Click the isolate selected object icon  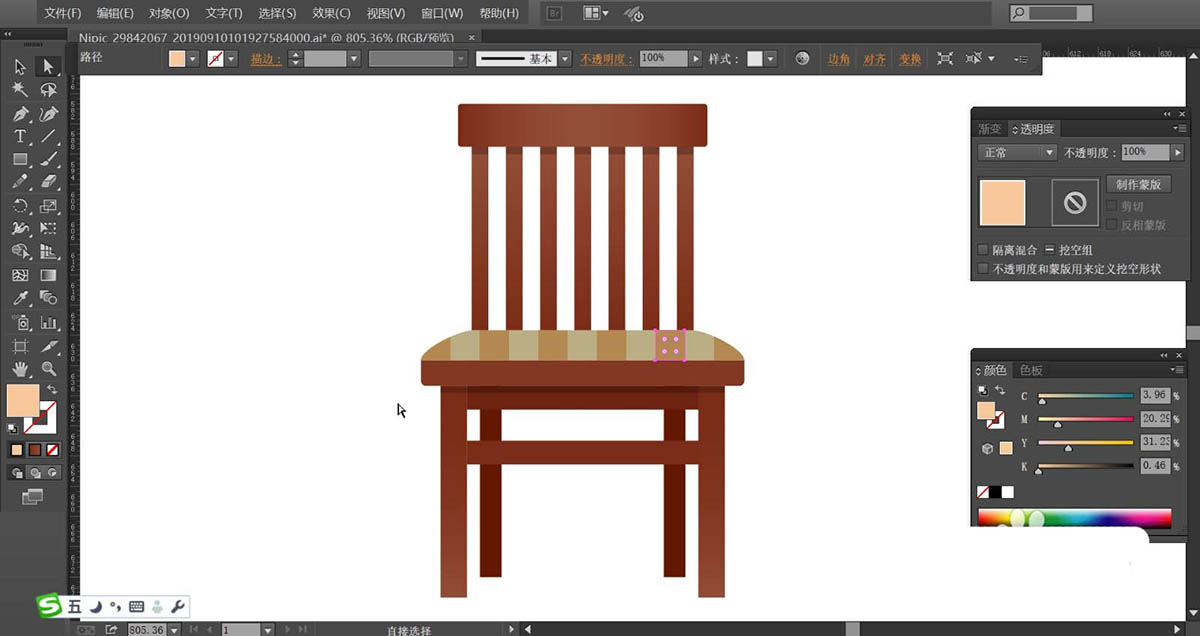coord(945,59)
